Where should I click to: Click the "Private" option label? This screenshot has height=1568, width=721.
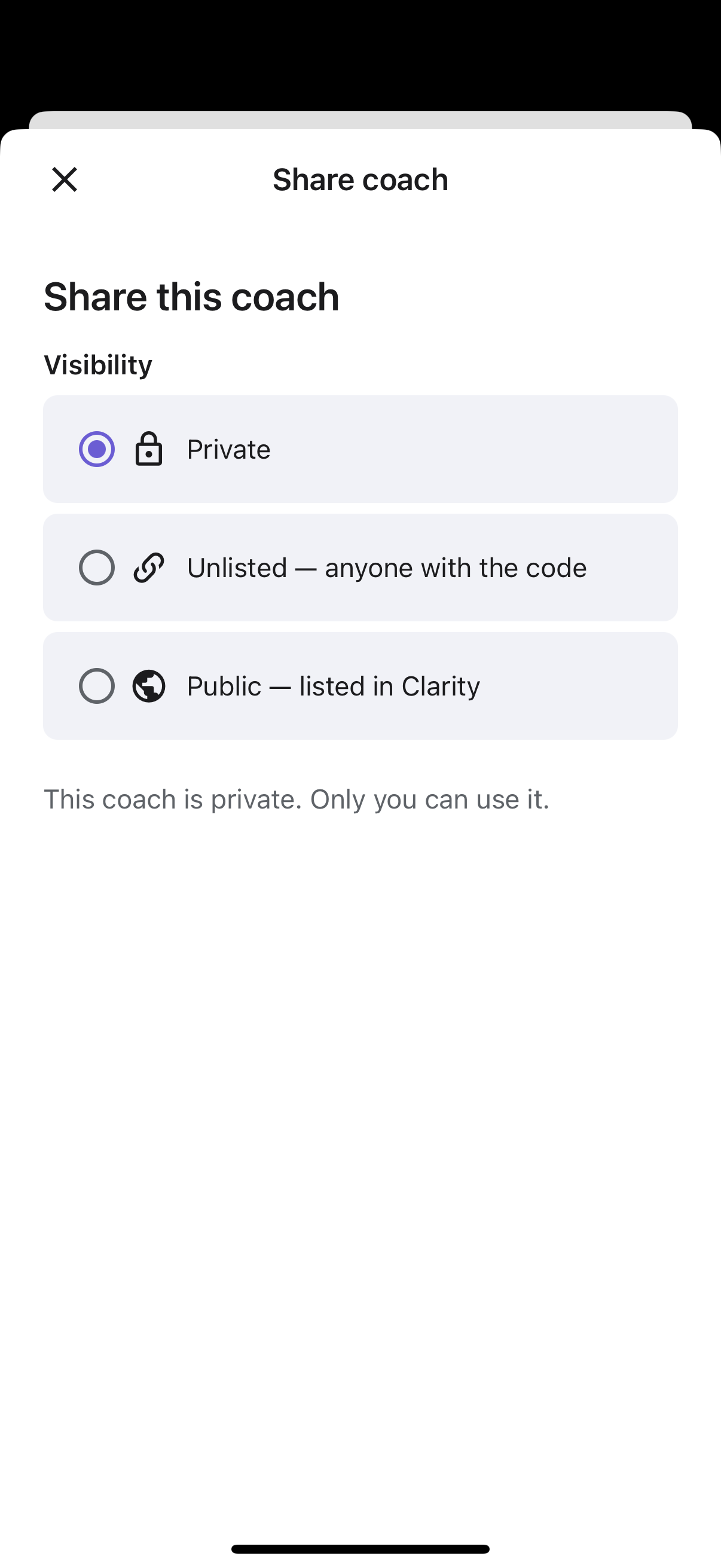[228, 449]
